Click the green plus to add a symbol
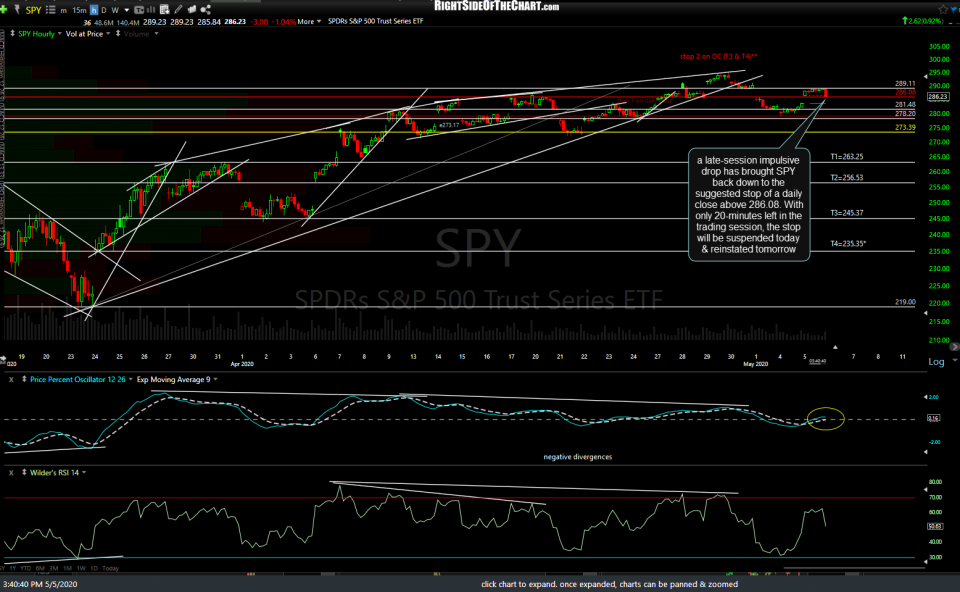Viewport: 960px width, 592px height. point(4,10)
